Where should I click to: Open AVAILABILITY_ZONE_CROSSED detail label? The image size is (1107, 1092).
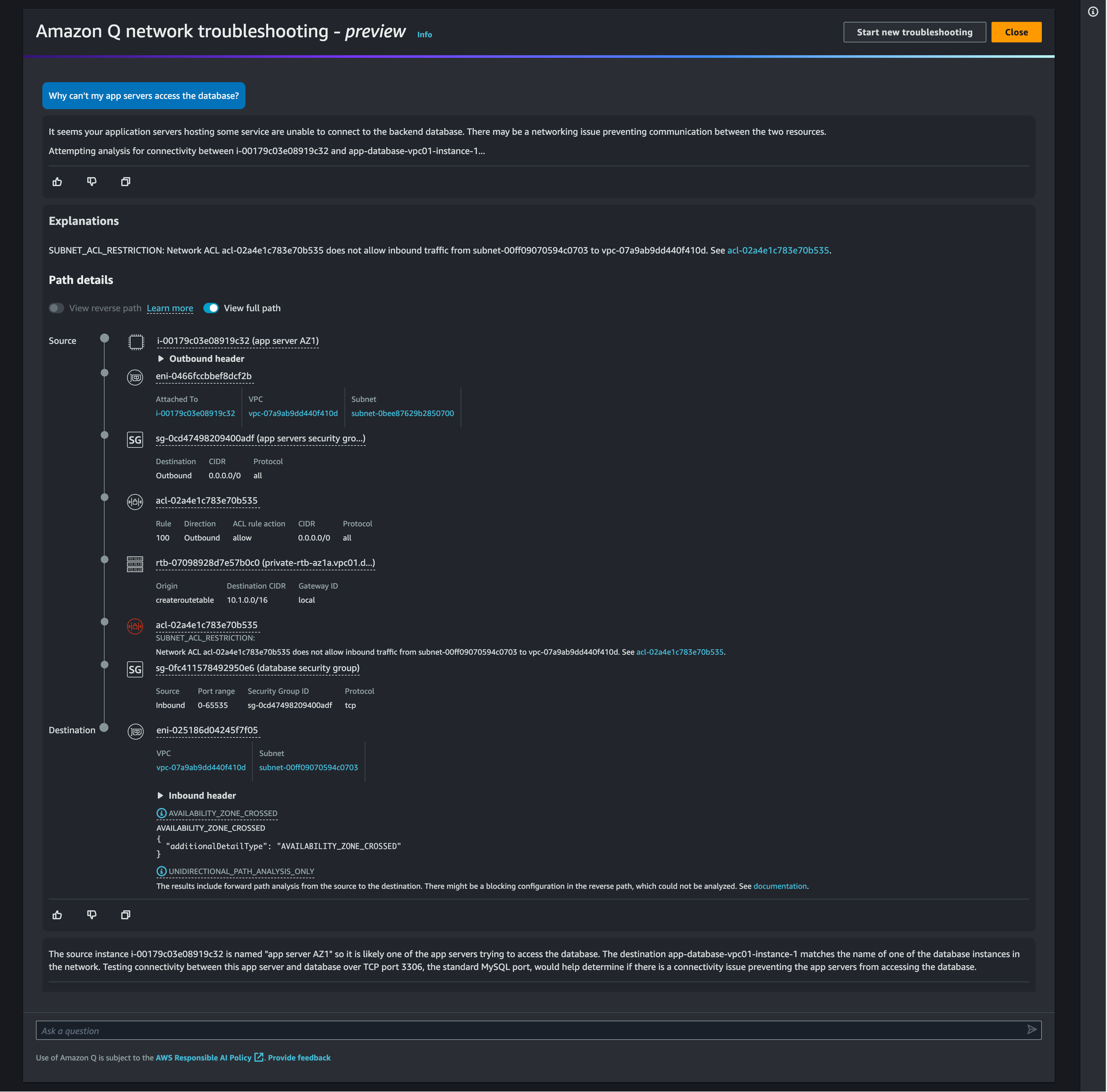(x=222, y=813)
